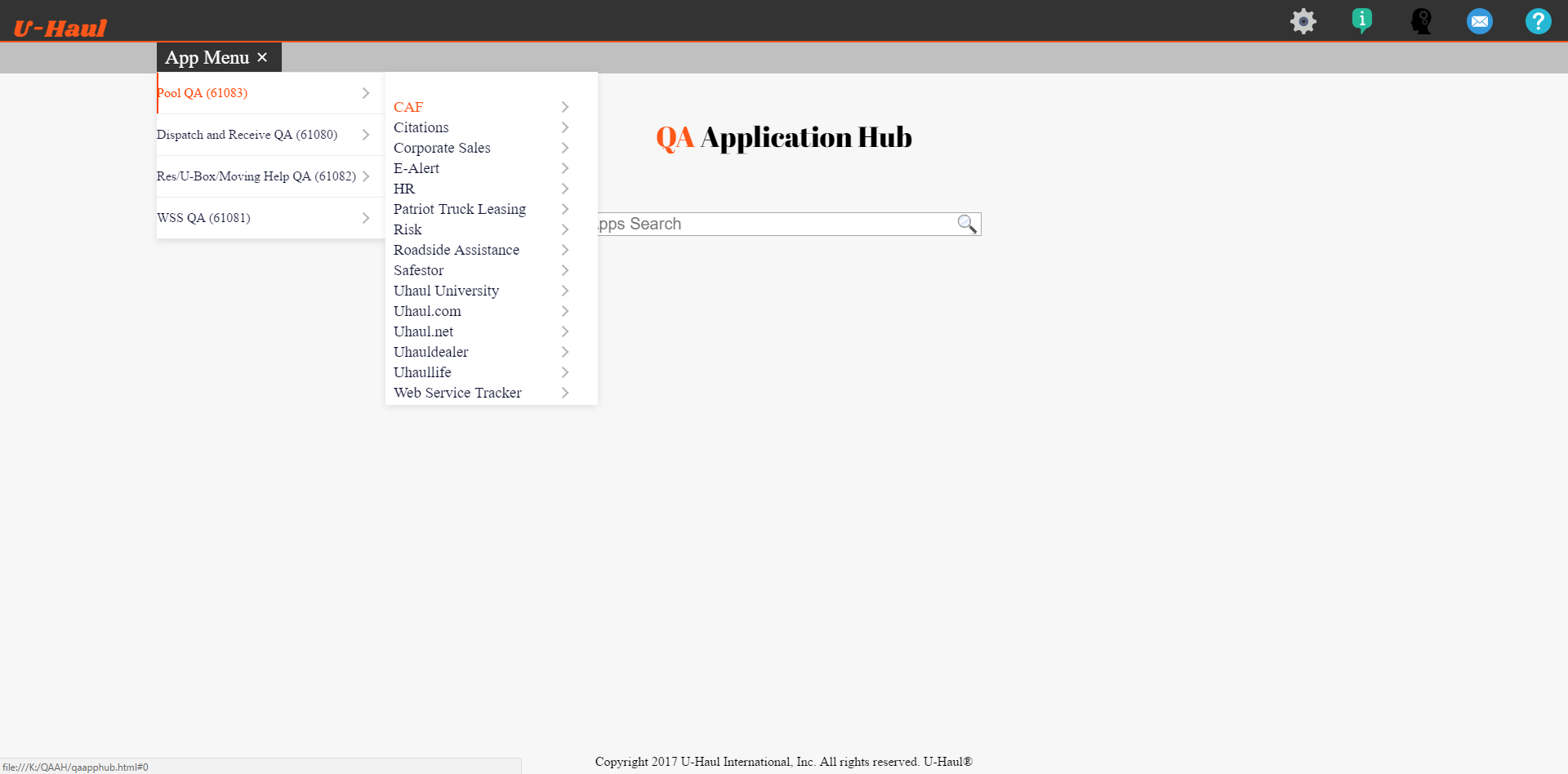Expand the chevron beside Safestor
The width and height of the screenshot is (1568, 774).
point(565,270)
